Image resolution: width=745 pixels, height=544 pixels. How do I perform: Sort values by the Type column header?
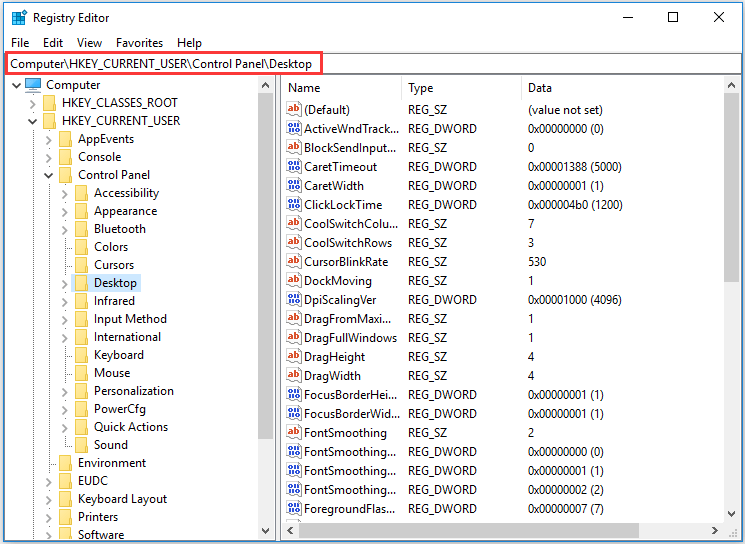coord(461,88)
